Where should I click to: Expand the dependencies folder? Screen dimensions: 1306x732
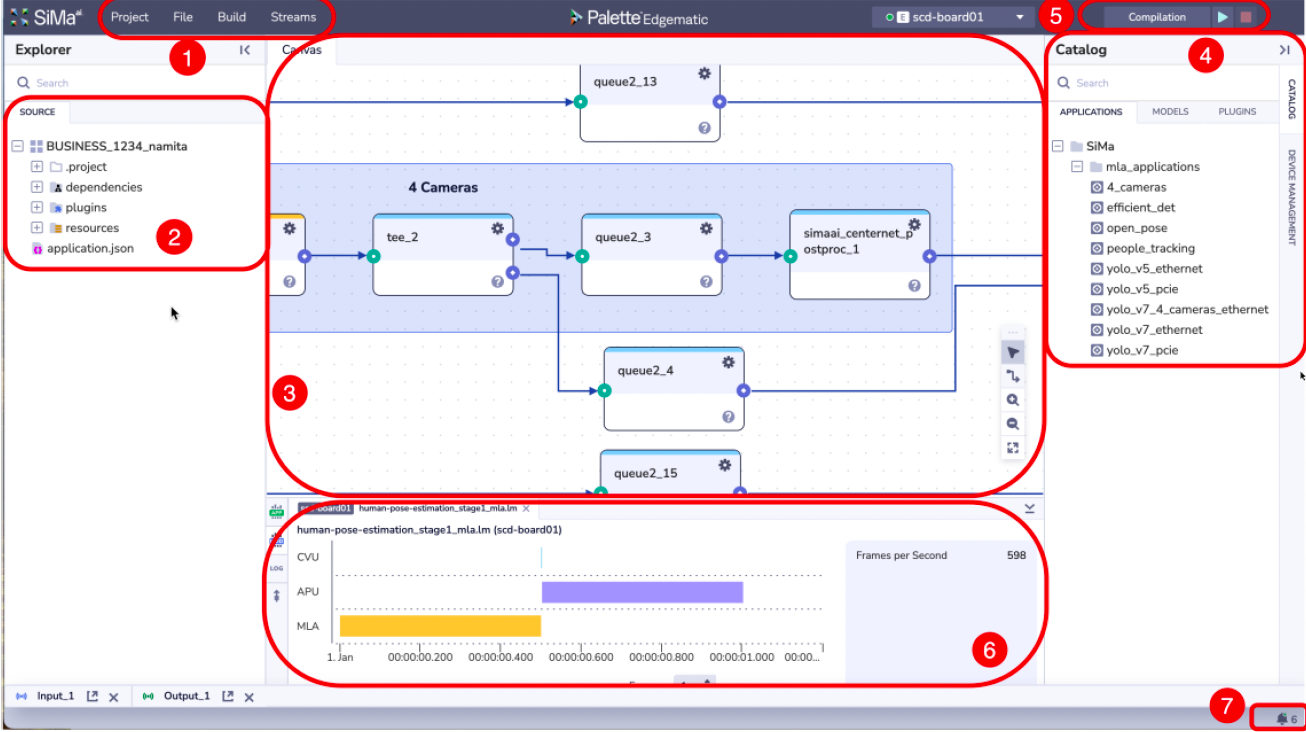[x=37, y=187]
